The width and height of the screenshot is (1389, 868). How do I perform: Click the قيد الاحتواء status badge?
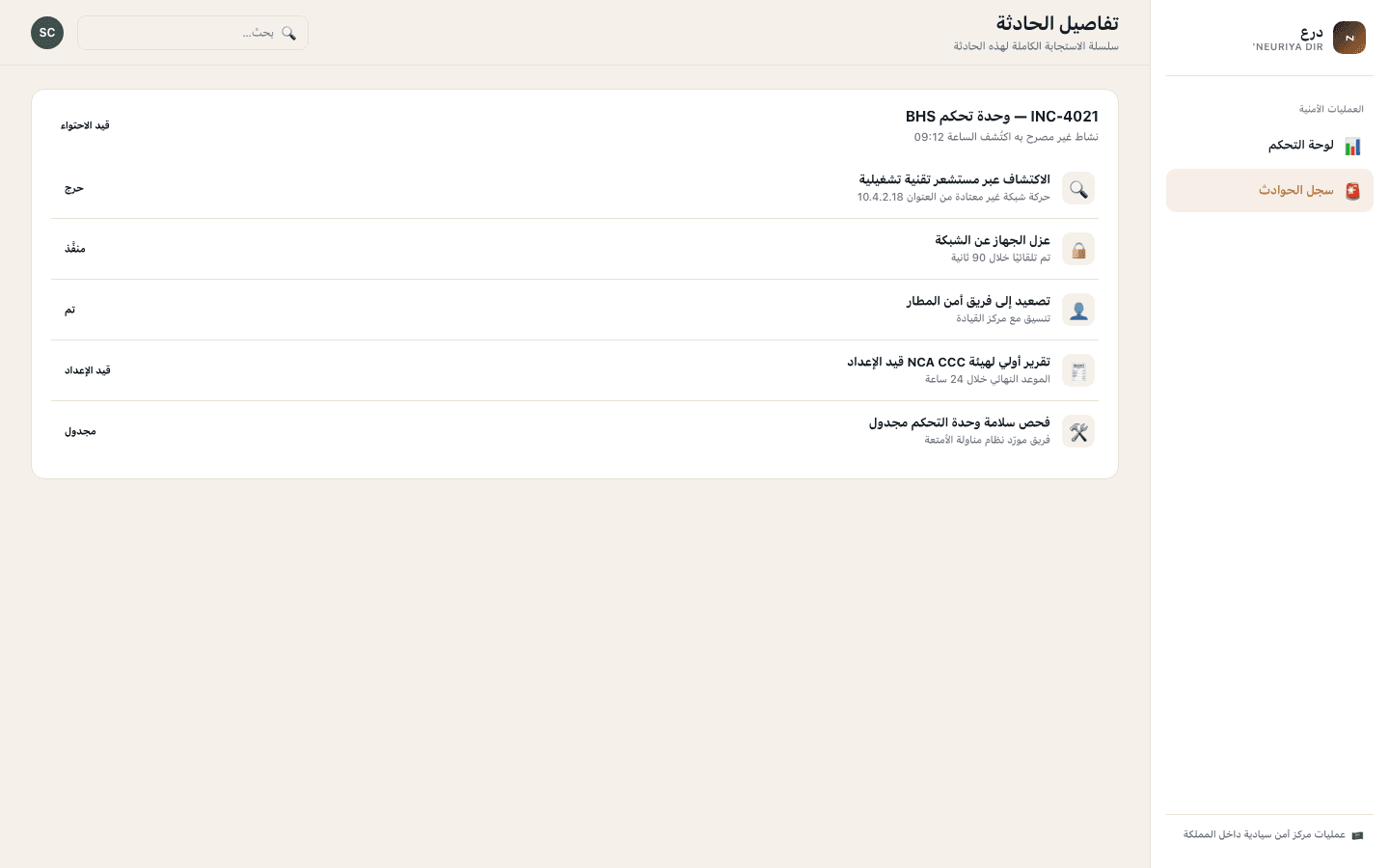click(x=85, y=125)
